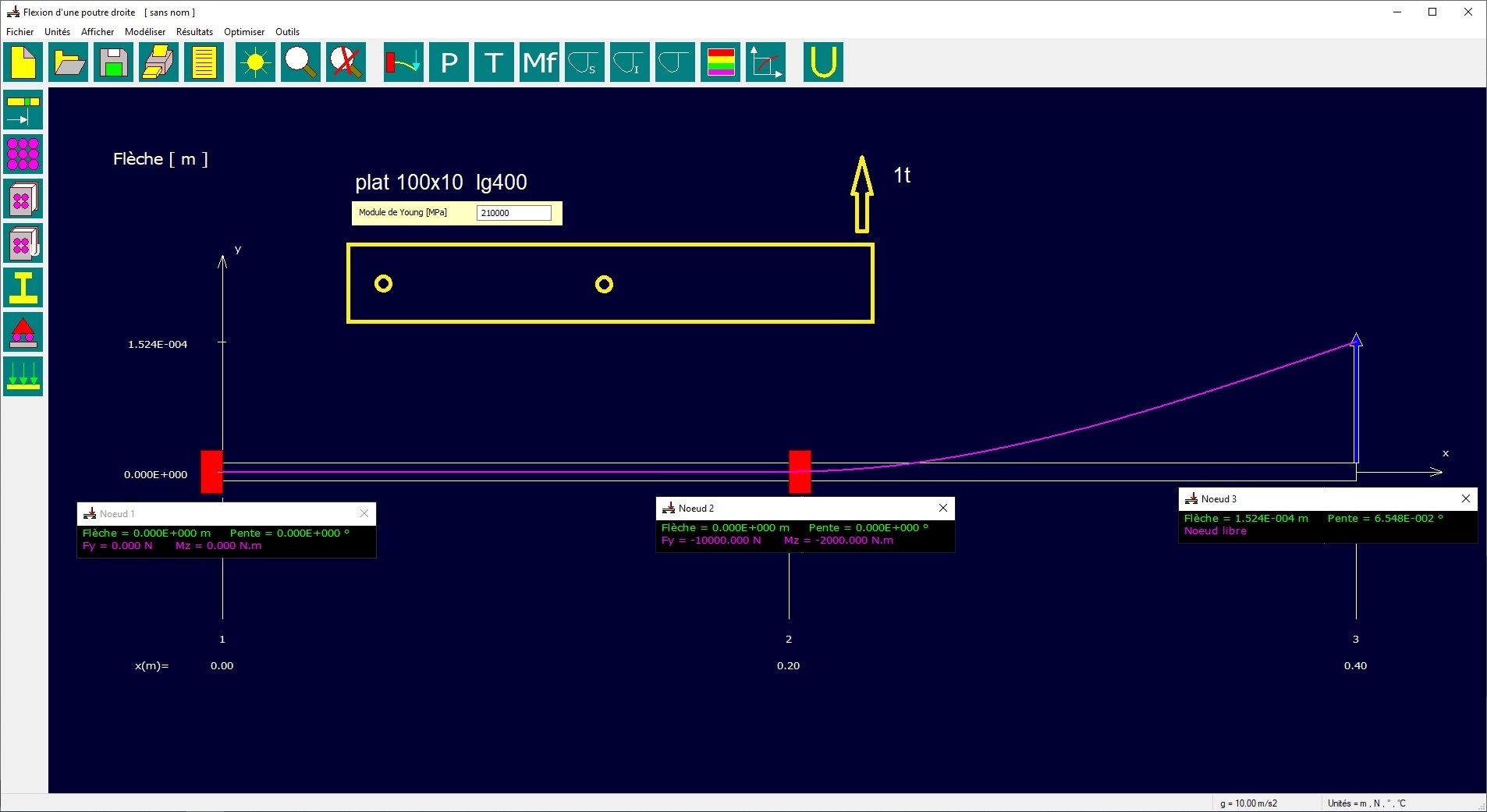
Task: Click 'g = 10.00 m/s2' in status bar
Action: (x=1249, y=803)
